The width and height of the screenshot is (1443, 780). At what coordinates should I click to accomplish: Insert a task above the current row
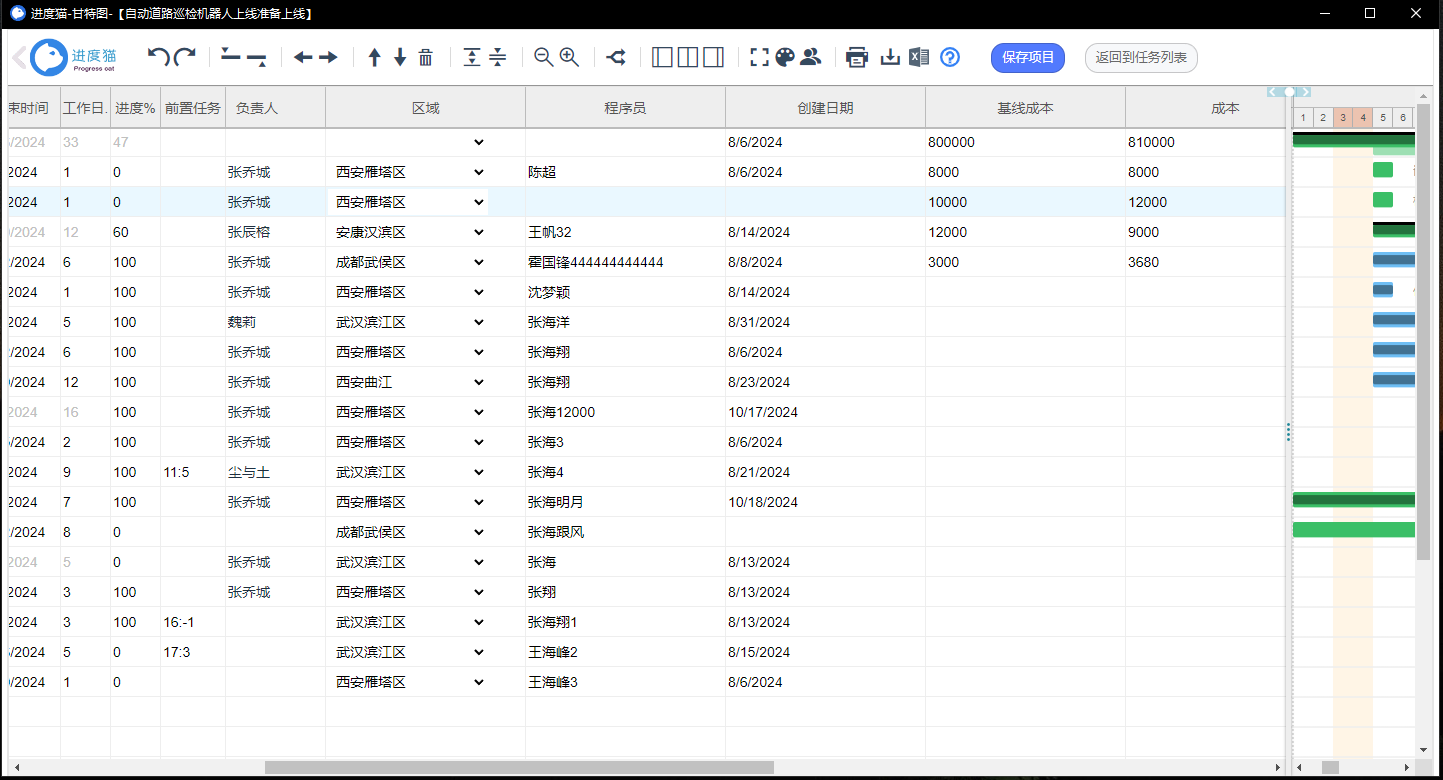pos(231,56)
